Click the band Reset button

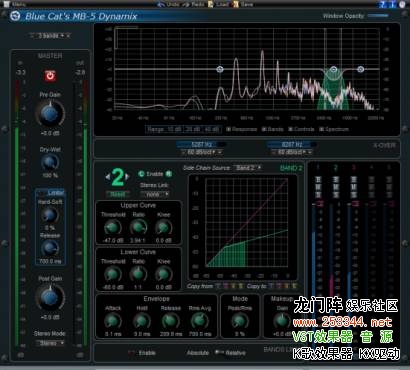(117, 194)
